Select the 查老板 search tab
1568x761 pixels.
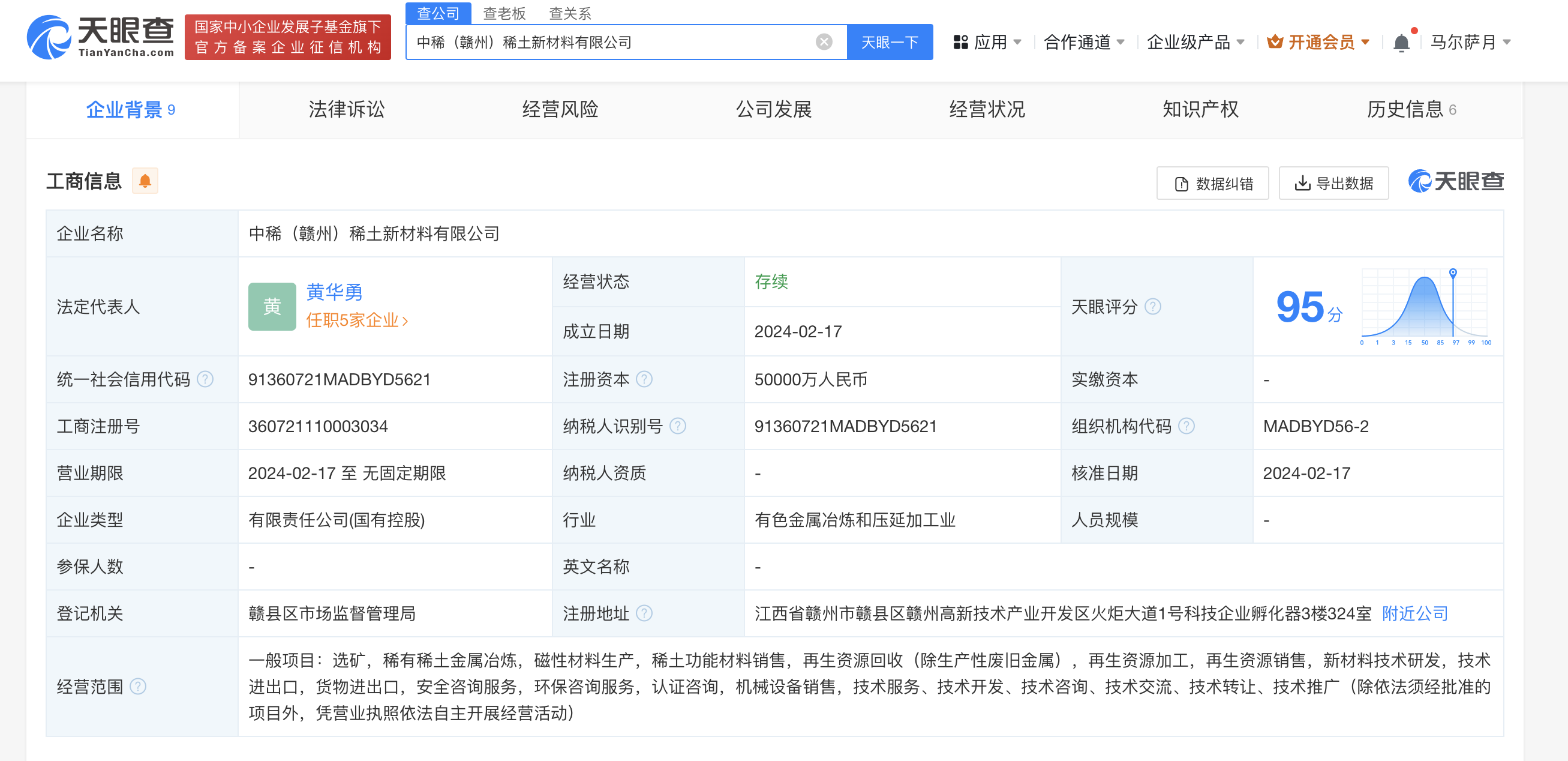coord(504,13)
